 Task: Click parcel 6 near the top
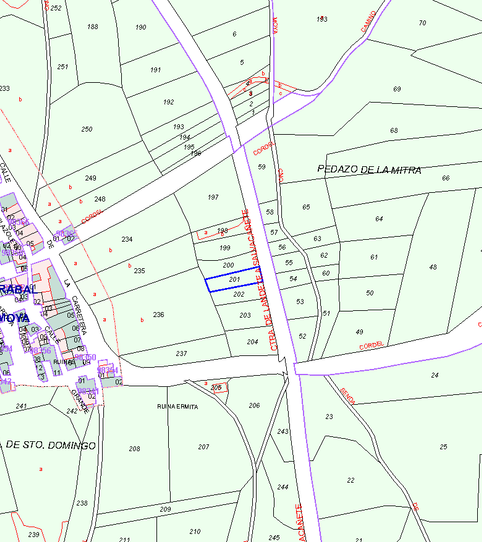pos(234,34)
